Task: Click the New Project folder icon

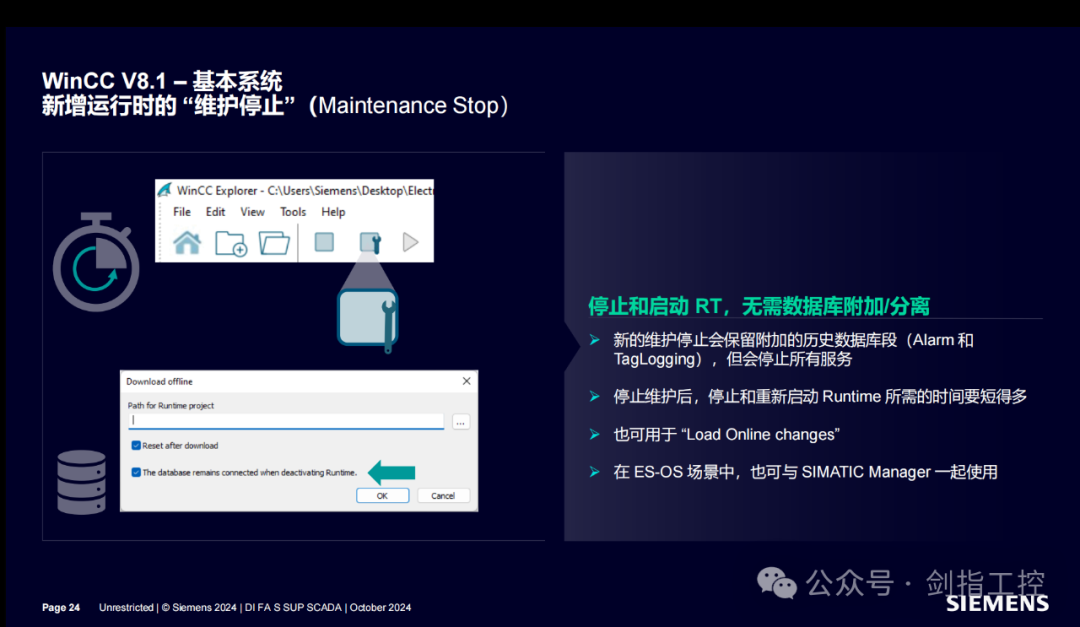Action: (x=229, y=242)
